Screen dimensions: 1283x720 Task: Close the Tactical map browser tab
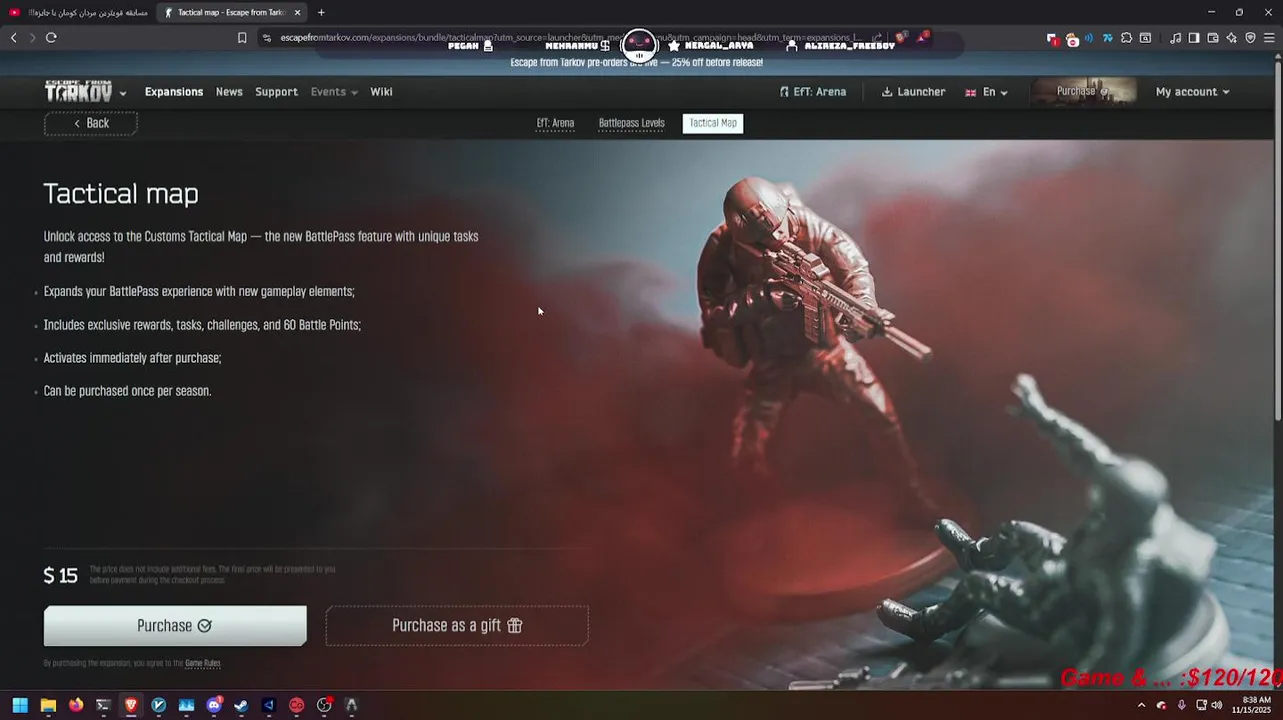(x=297, y=12)
